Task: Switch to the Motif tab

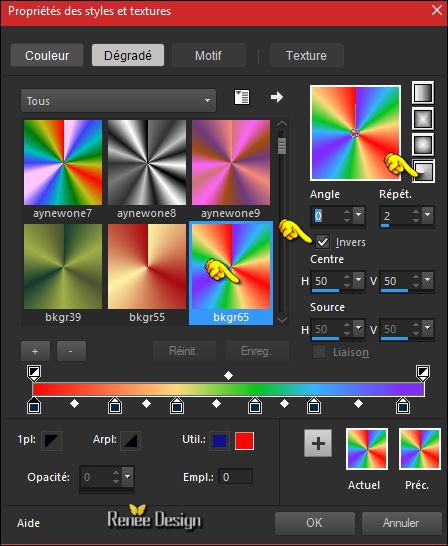Action: coord(209,55)
